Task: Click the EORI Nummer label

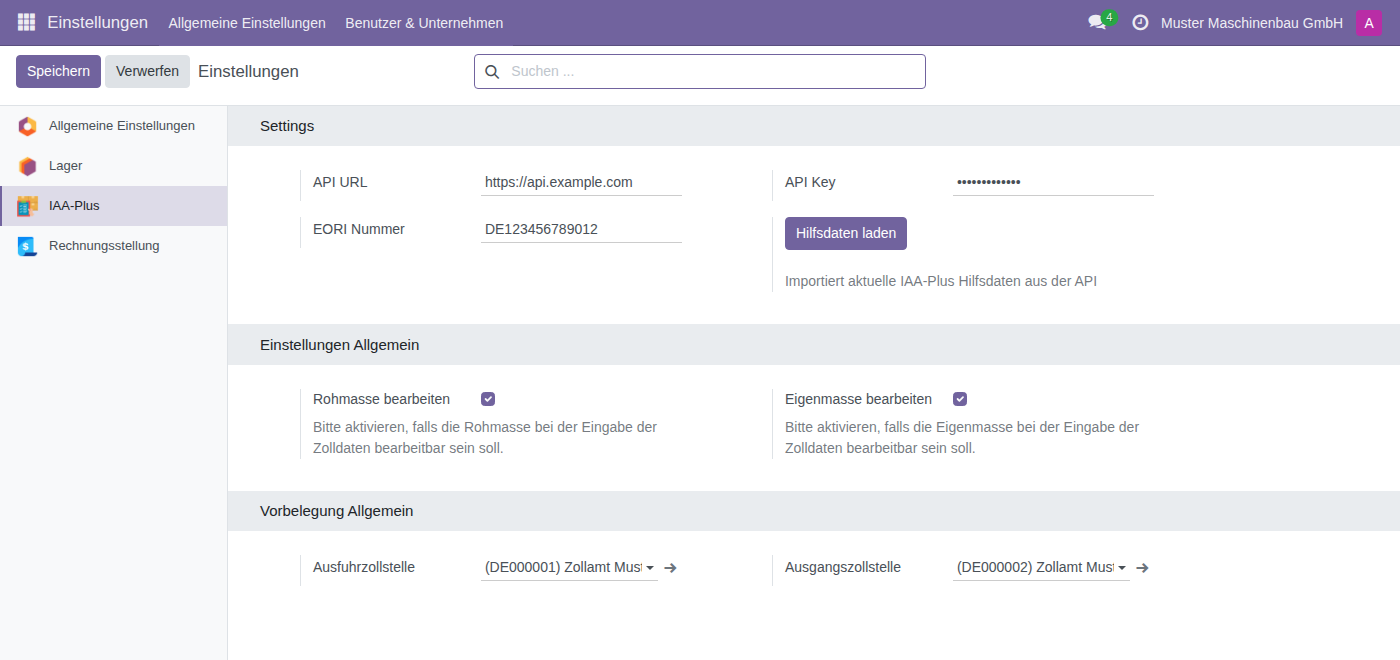Action: pos(359,229)
